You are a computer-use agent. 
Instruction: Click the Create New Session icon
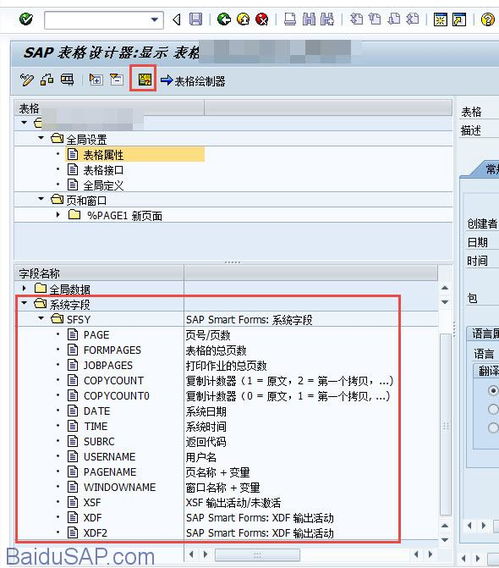441,19
